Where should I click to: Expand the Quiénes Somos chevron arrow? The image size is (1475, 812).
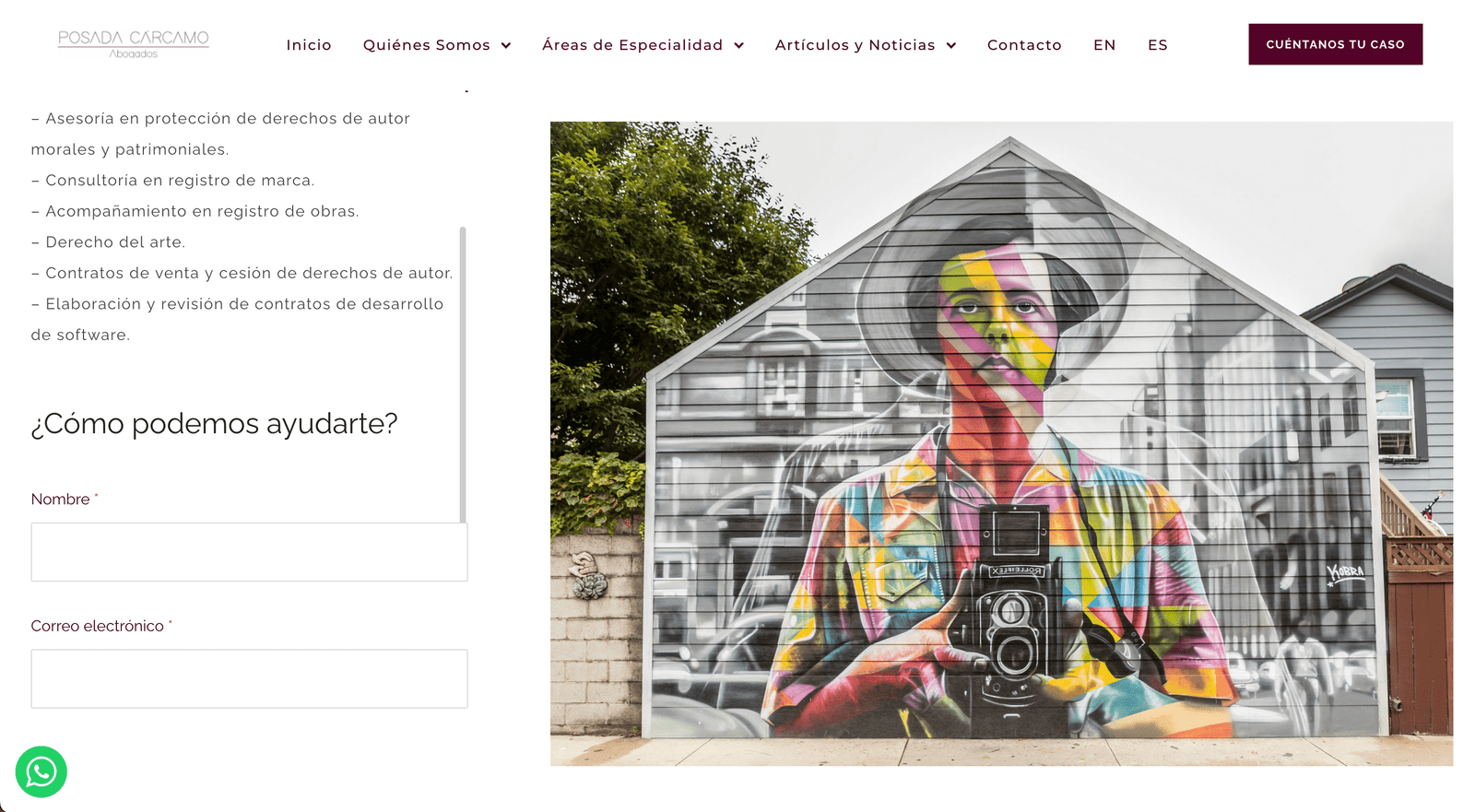[x=506, y=45]
